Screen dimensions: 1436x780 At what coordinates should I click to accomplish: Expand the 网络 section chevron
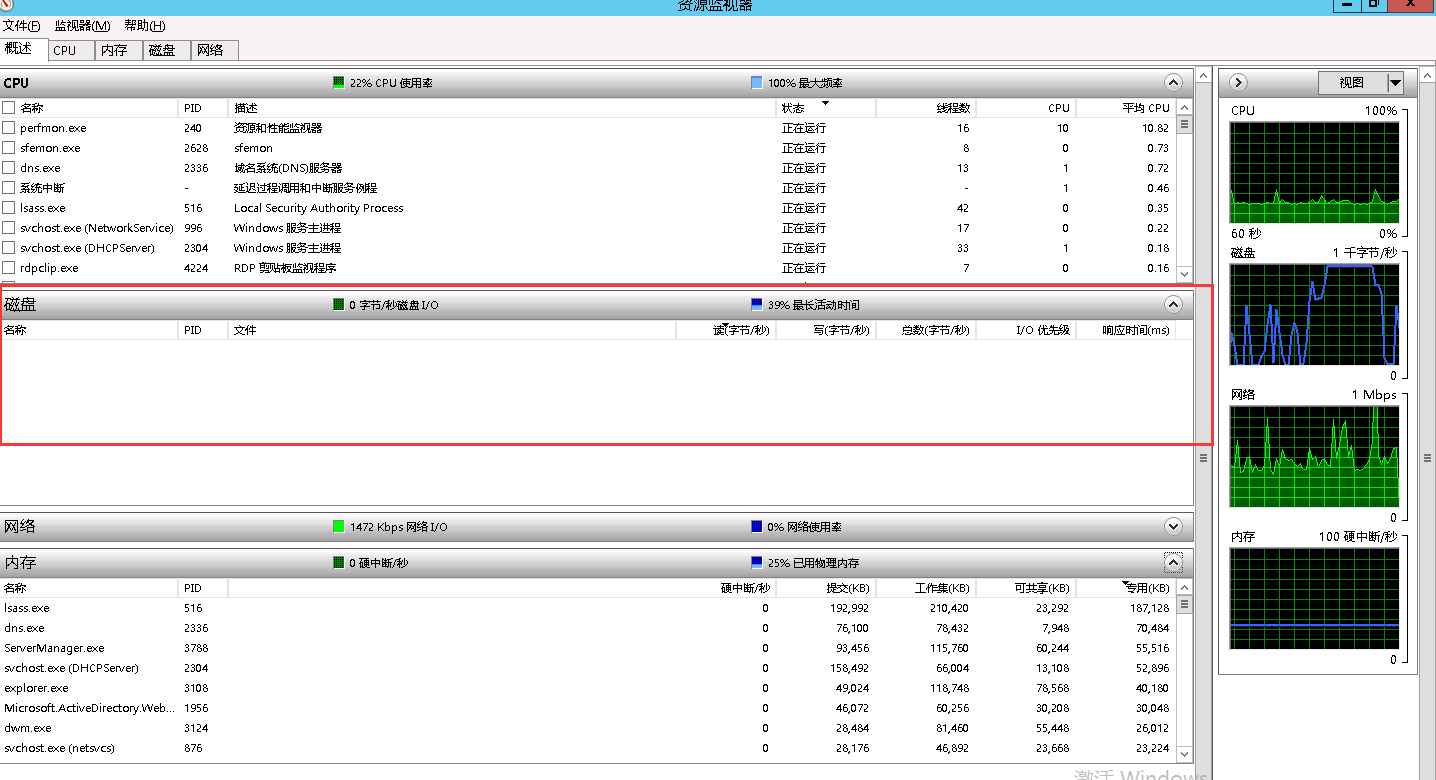click(1174, 526)
